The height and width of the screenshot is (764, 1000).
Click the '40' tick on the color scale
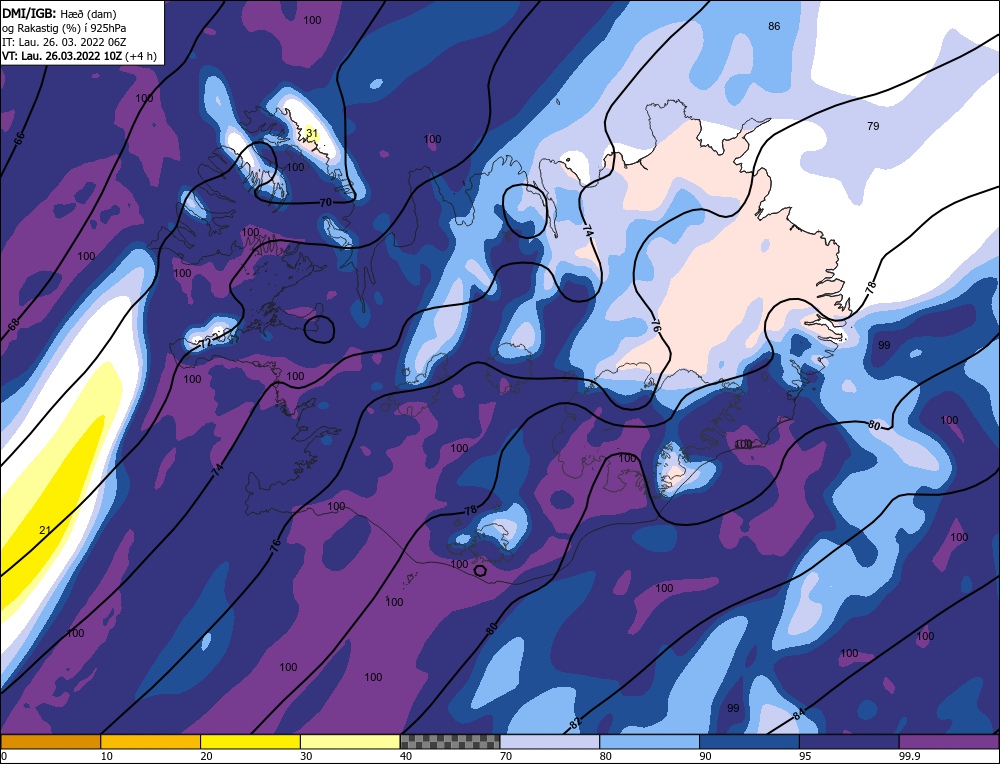coord(406,756)
